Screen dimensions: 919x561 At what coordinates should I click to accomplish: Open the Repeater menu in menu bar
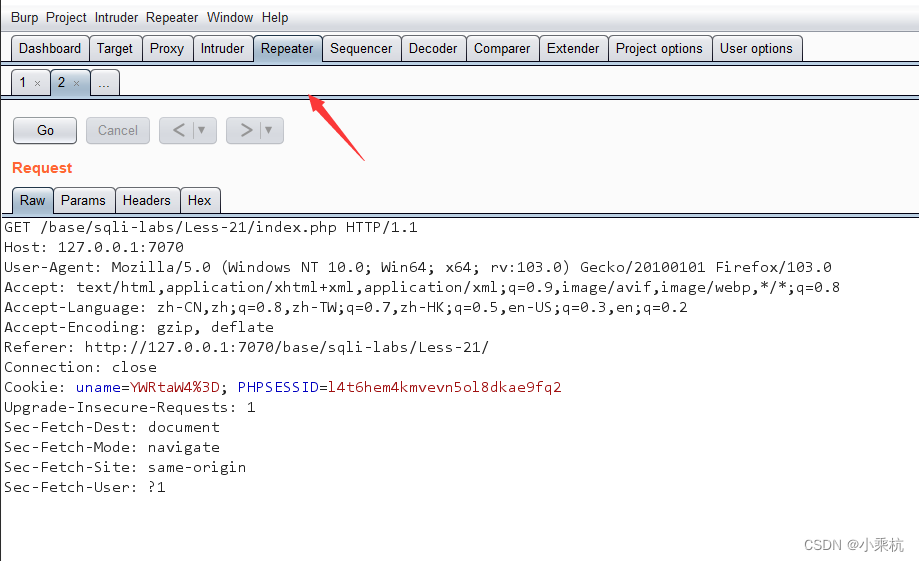pos(172,18)
